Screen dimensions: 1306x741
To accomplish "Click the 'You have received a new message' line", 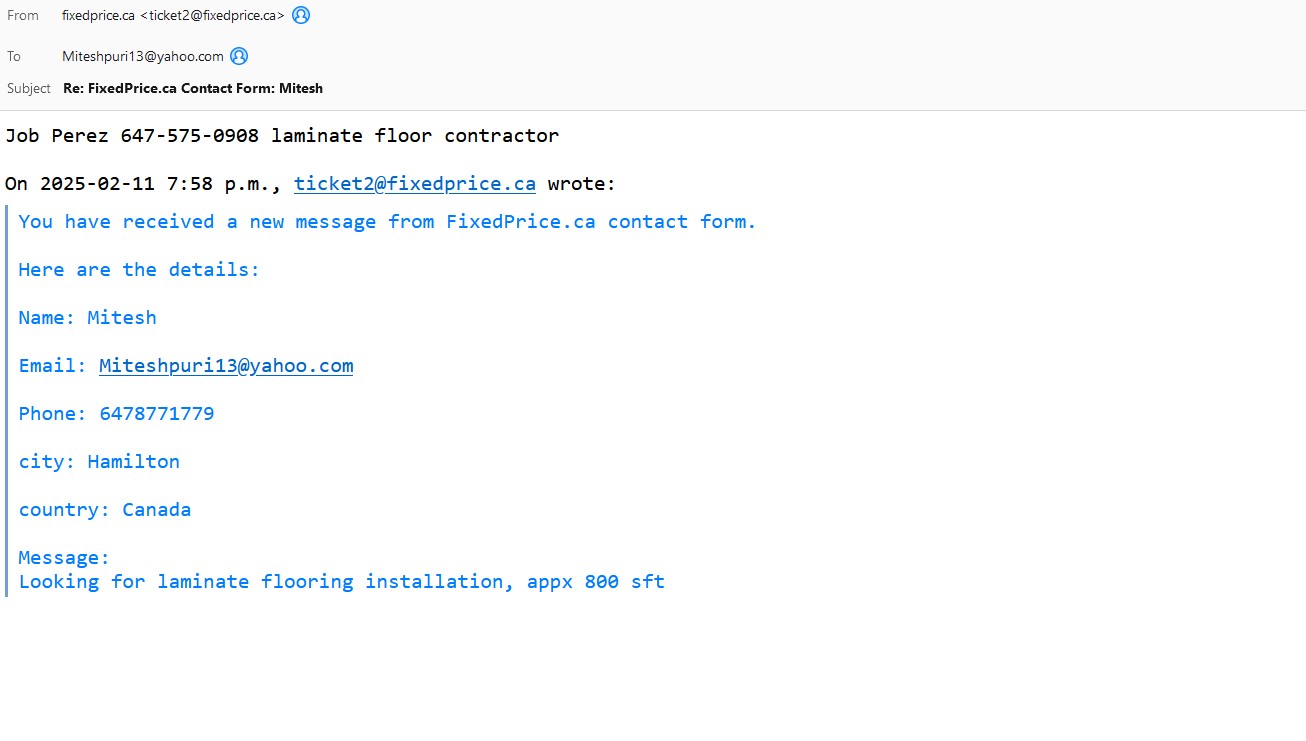I will [x=387, y=222].
